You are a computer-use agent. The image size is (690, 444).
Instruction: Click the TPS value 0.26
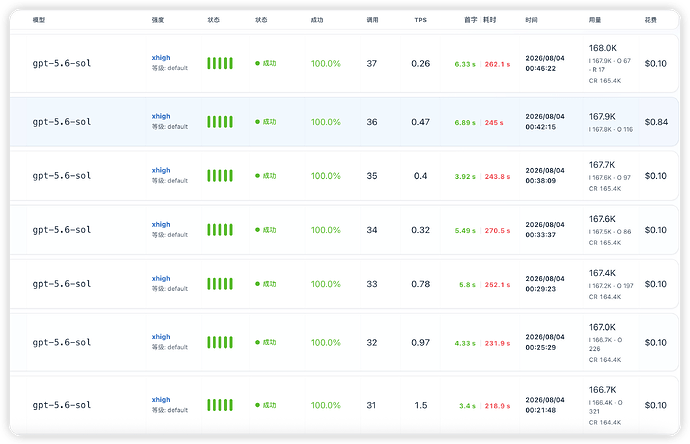tap(421, 63)
